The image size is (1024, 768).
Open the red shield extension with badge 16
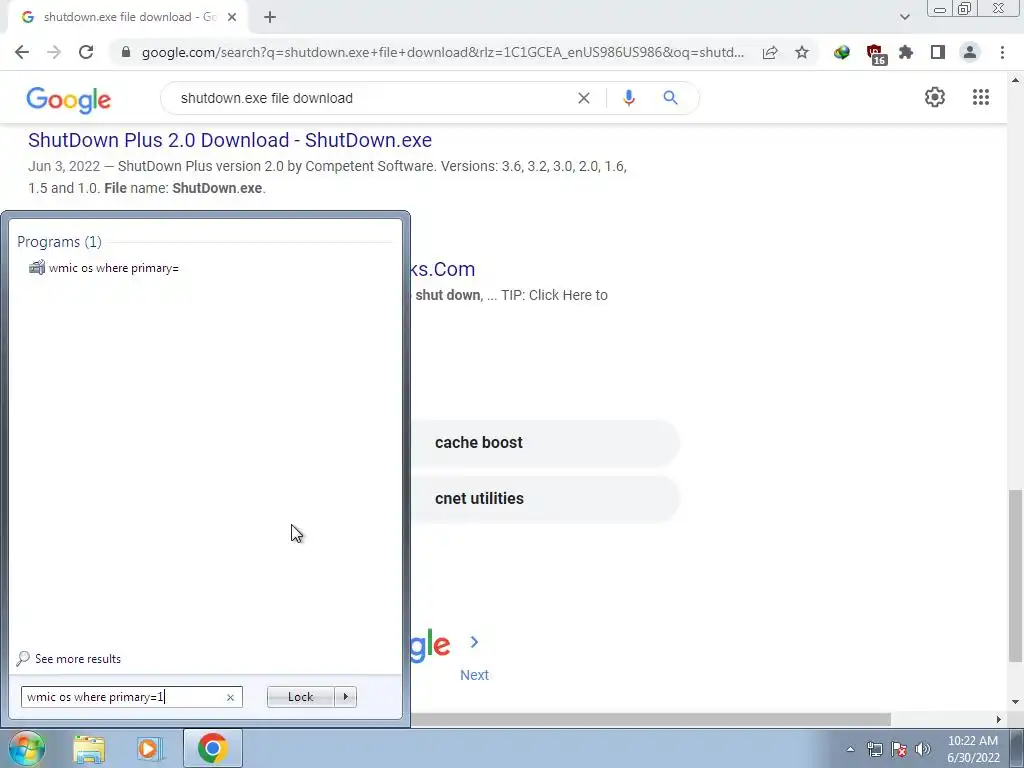(875, 54)
